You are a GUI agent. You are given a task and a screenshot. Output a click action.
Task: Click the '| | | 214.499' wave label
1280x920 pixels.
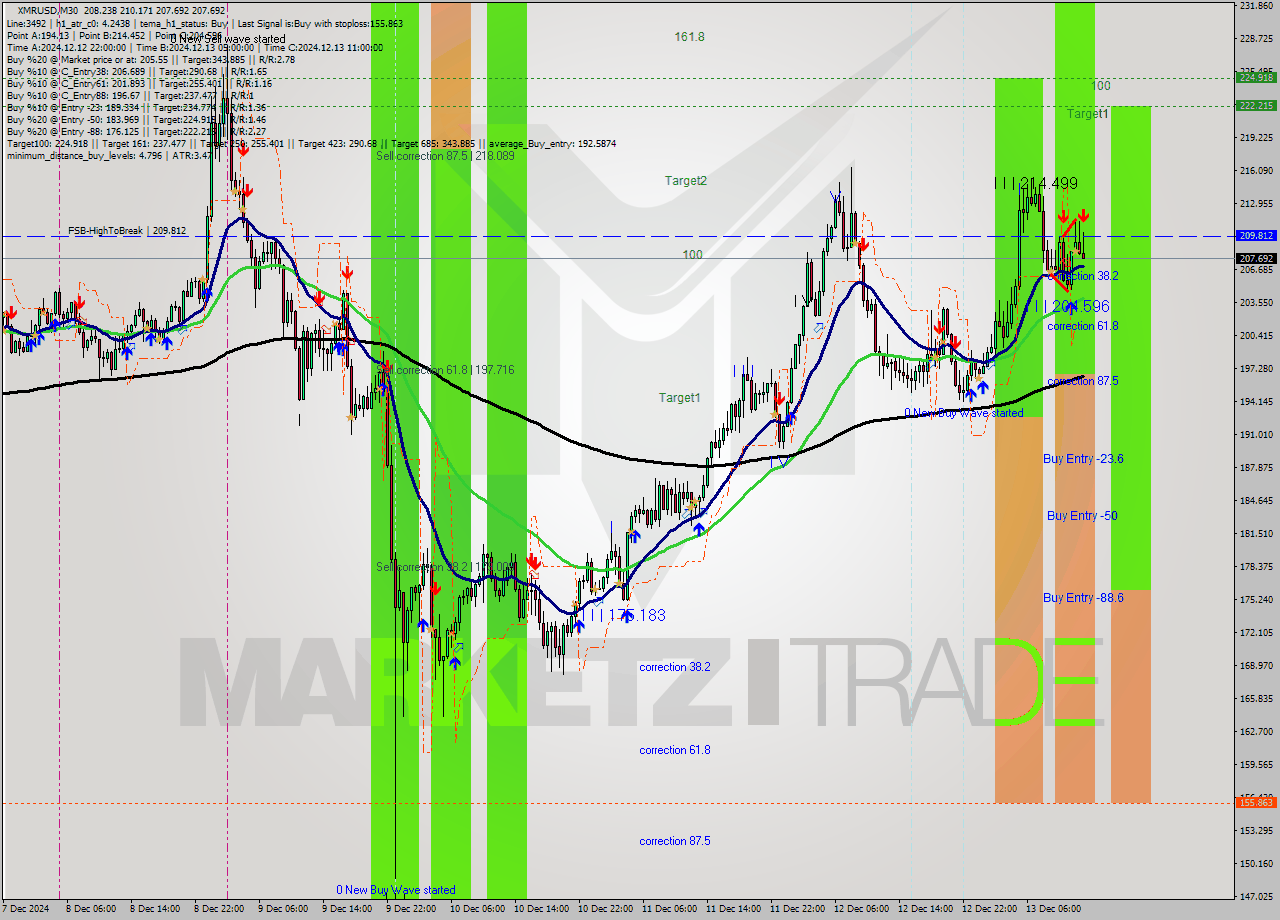[1036, 183]
